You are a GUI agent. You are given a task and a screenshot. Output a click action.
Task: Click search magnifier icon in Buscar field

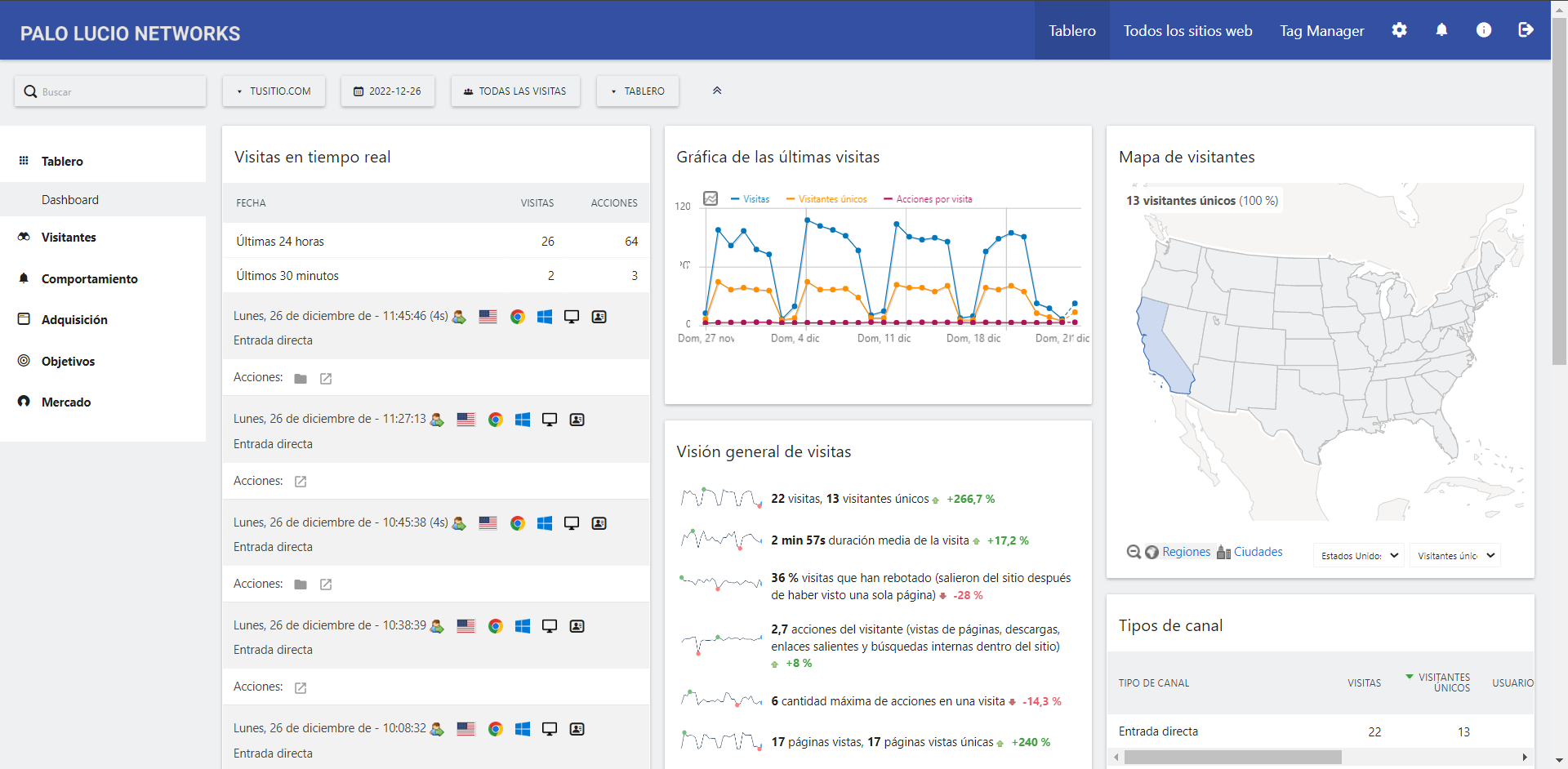[x=30, y=91]
